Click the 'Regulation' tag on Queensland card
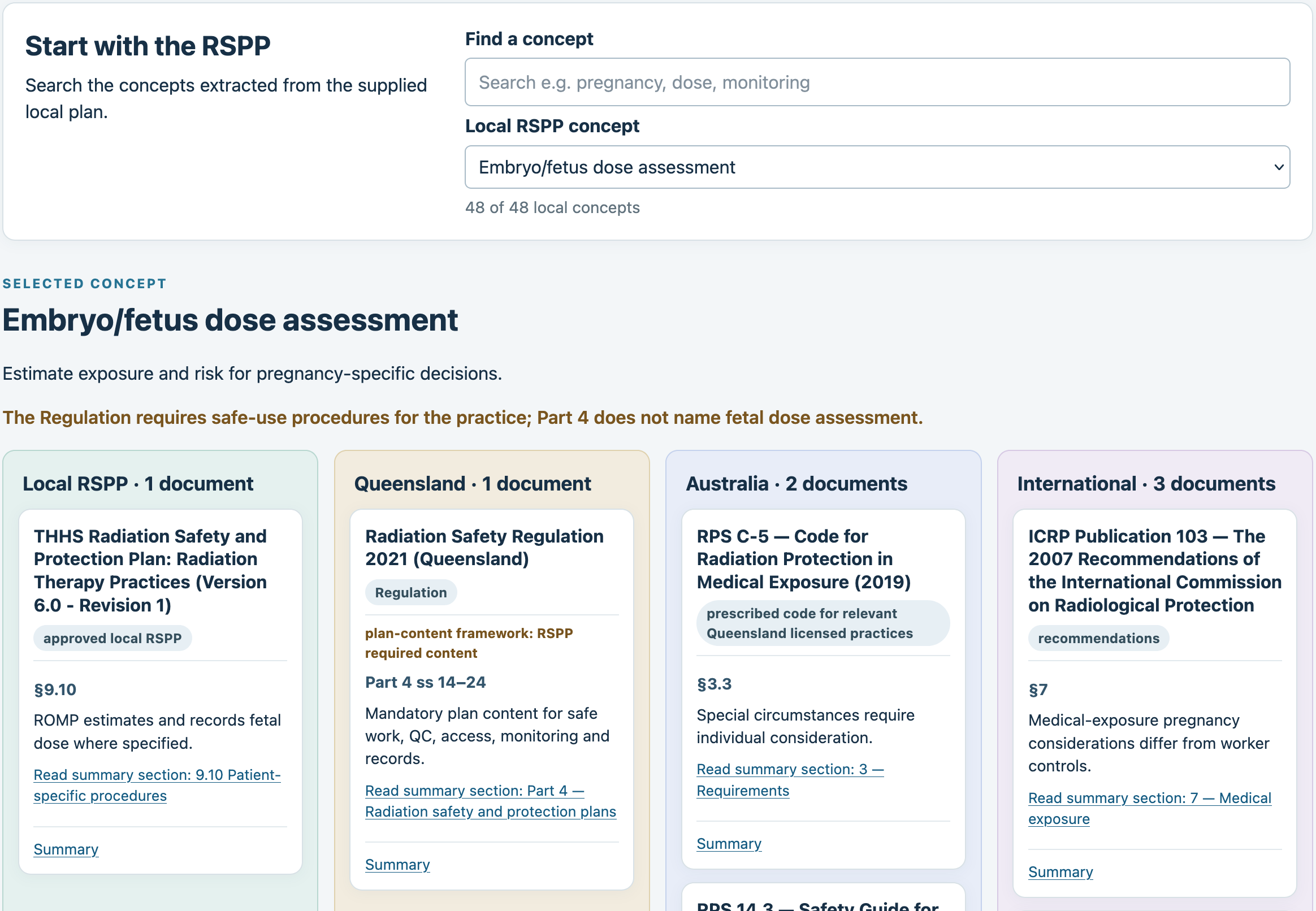1316x911 pixels. pos(410,592)
